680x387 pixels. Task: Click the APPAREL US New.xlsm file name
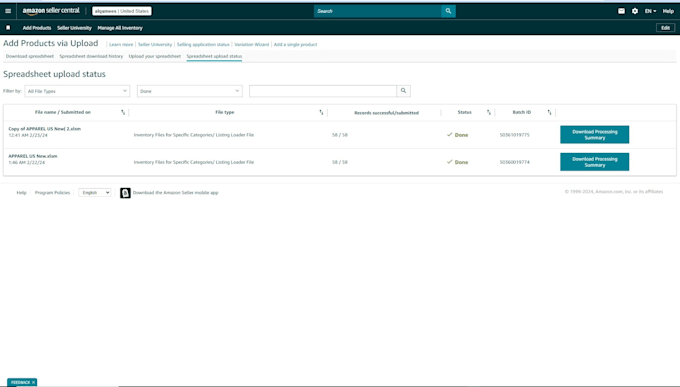point(33,156)
